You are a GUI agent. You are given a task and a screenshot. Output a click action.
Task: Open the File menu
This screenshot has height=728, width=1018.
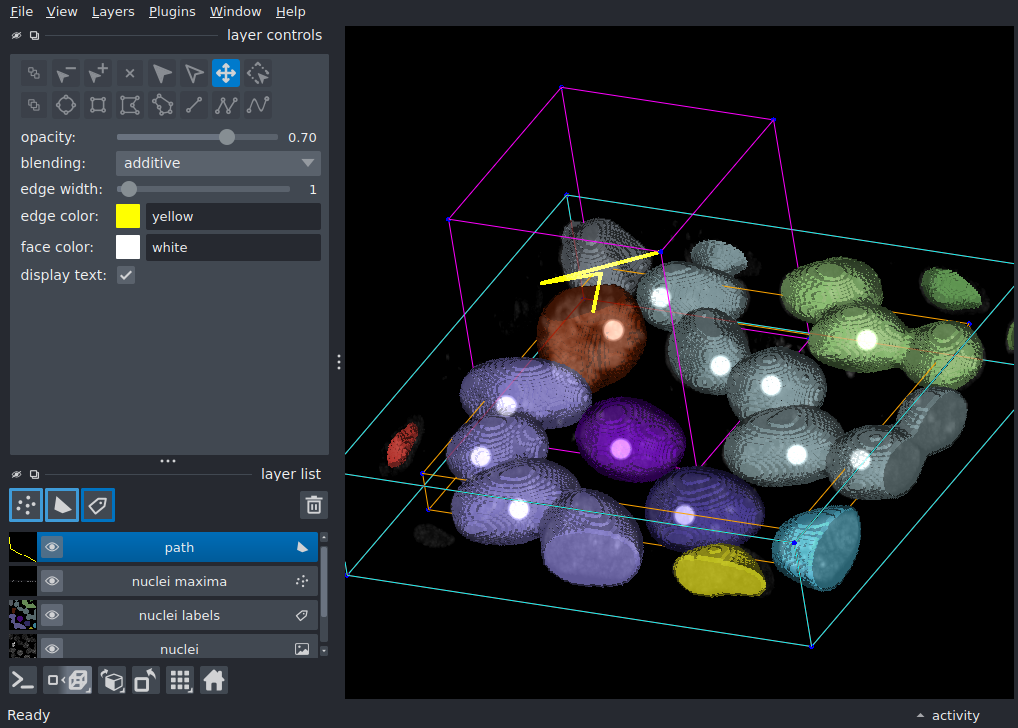pos(21,12)
